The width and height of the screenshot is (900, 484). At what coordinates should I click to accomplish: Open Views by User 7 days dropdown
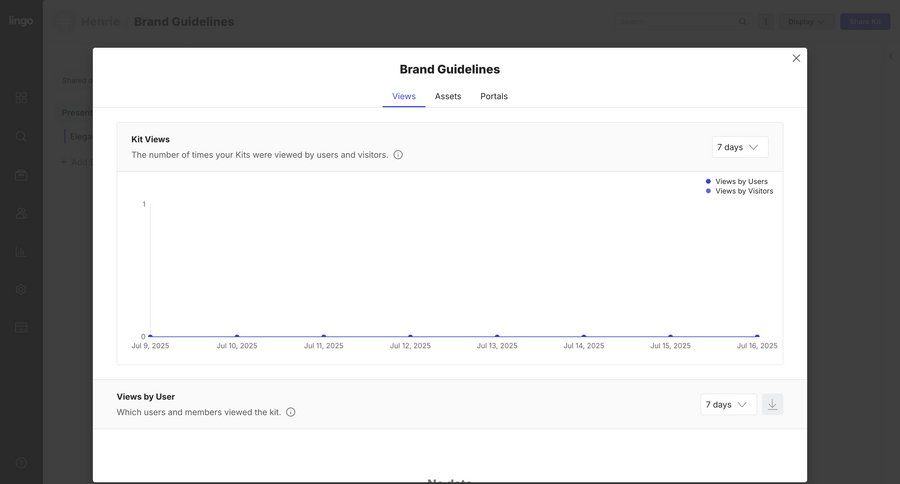tap(728, 404)
